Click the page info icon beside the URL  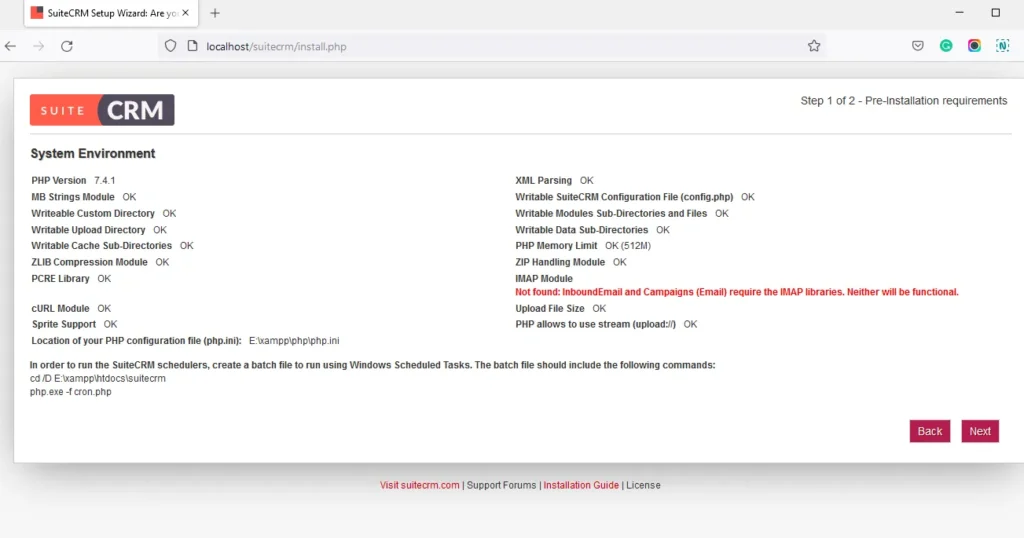click(192, 46)
